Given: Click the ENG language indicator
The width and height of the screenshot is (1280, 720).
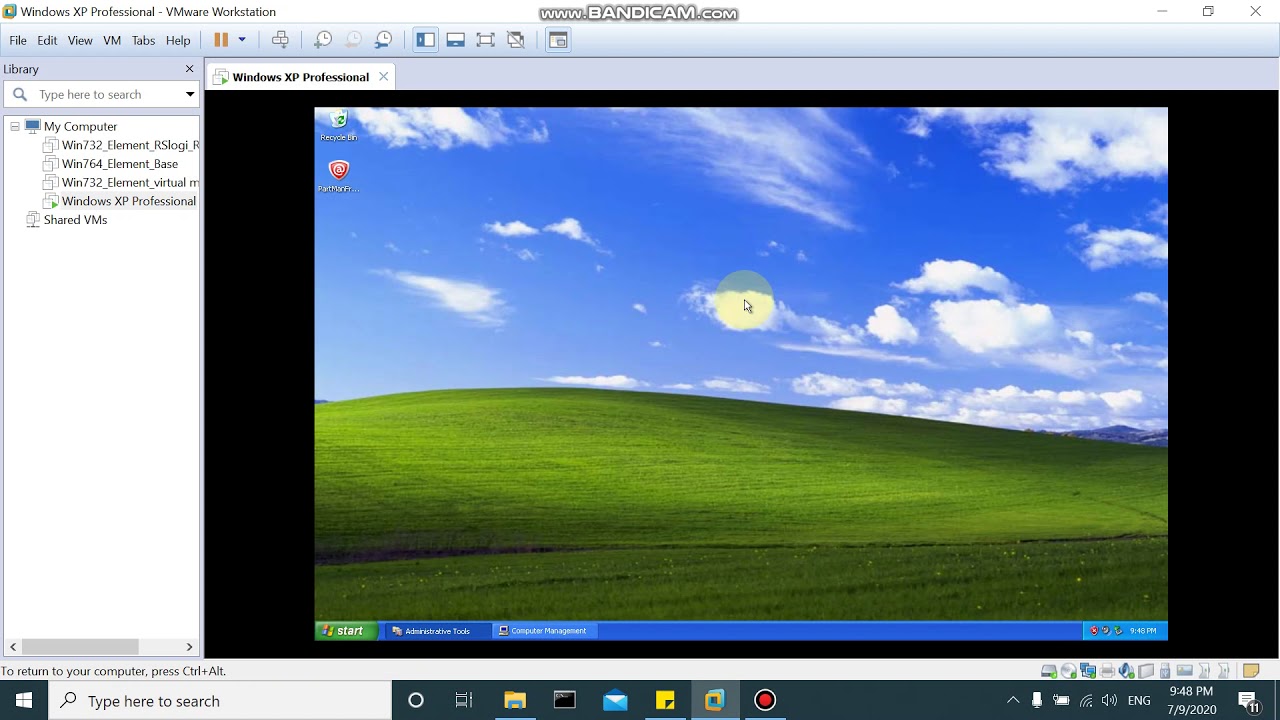Looking at the screenshot, I should pyautogui.click(x=1139, y=700).
